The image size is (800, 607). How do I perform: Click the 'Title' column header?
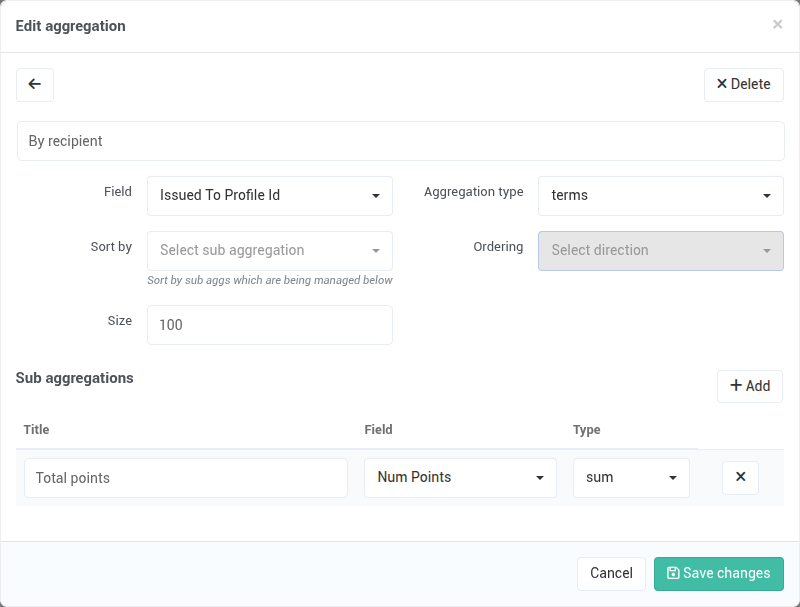point(36,429)
